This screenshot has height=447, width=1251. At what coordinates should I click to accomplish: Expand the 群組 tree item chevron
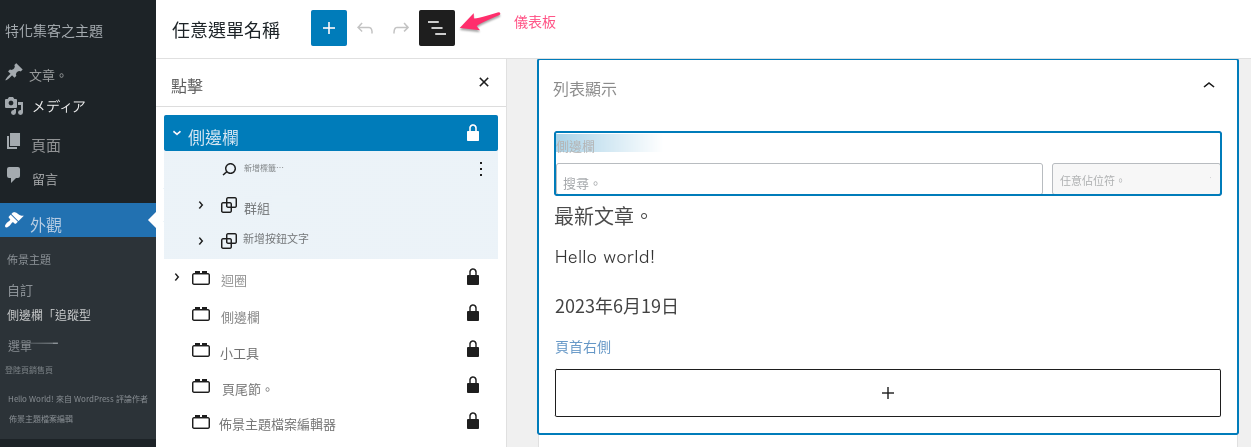coord(200,205)
